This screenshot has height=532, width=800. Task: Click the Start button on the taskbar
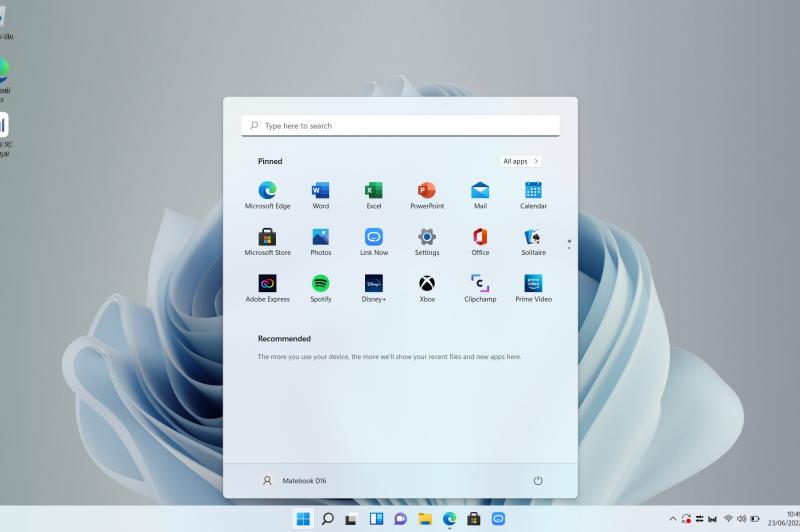click(x=303, y=519)
